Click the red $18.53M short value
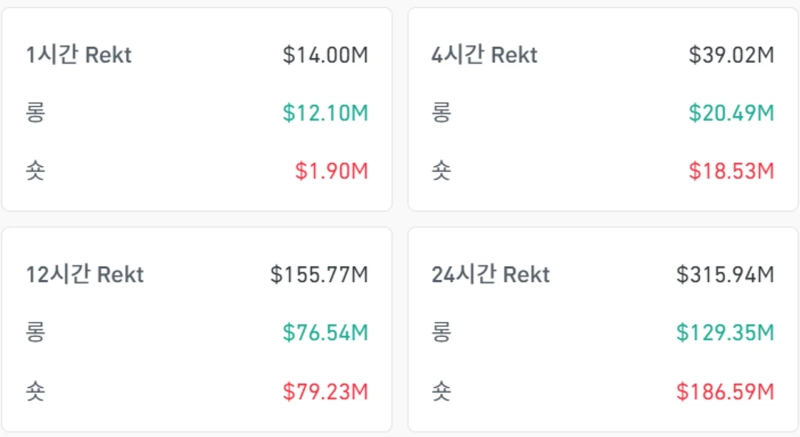Viewport: 800px width, 437px height. coord(731,171)
